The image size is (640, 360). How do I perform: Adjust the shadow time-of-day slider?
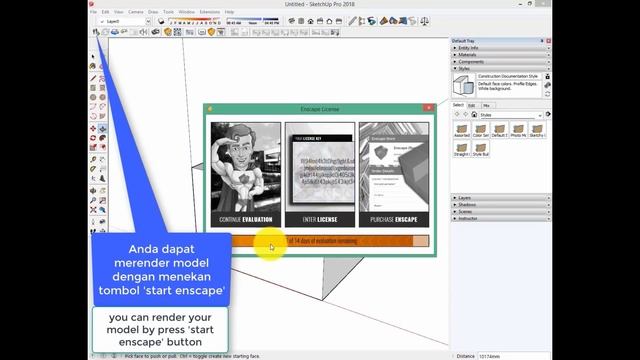[253, 21]
